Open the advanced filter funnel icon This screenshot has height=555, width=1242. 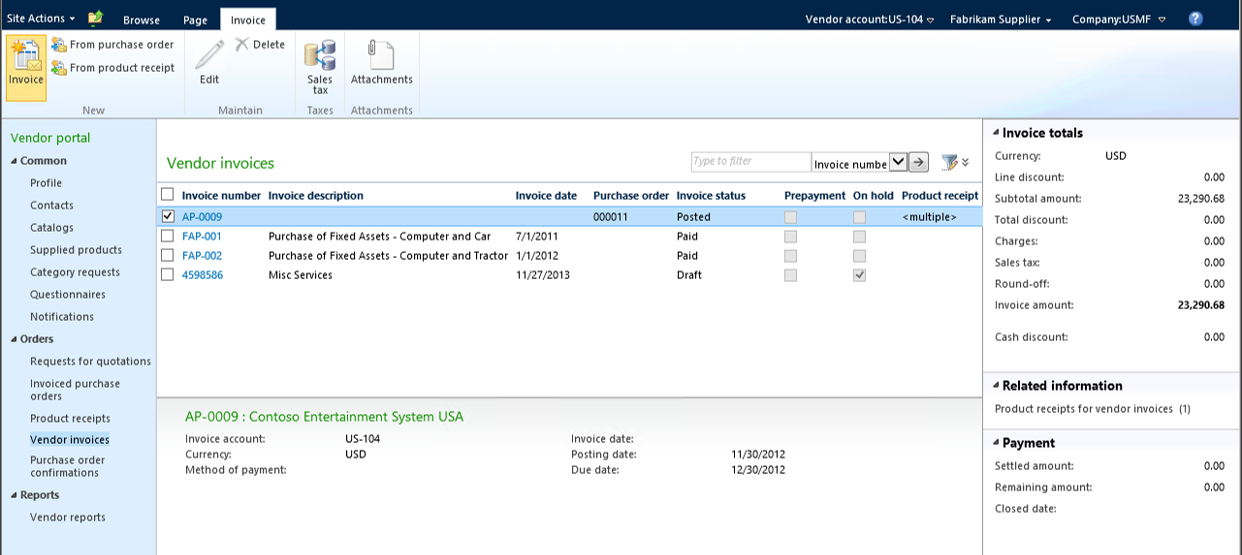950,162
